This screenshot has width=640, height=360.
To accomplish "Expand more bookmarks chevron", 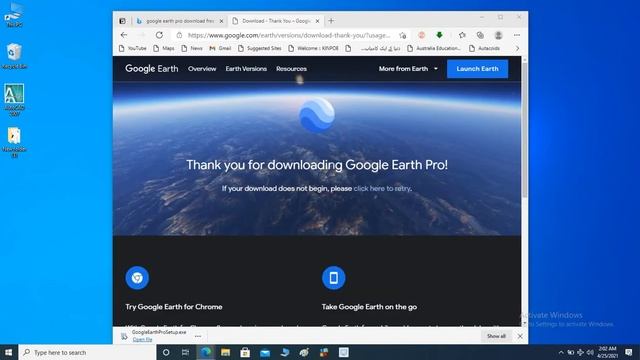I will (x=517, y=48).
